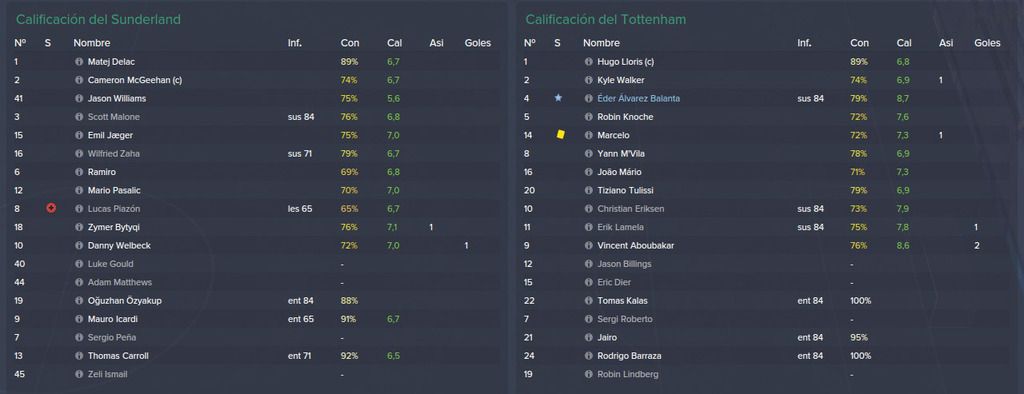1024x394 pixels.
Task: Open Éder Álvarez Balanta player link
Action: pyautogui.click(x=638, y=98)
